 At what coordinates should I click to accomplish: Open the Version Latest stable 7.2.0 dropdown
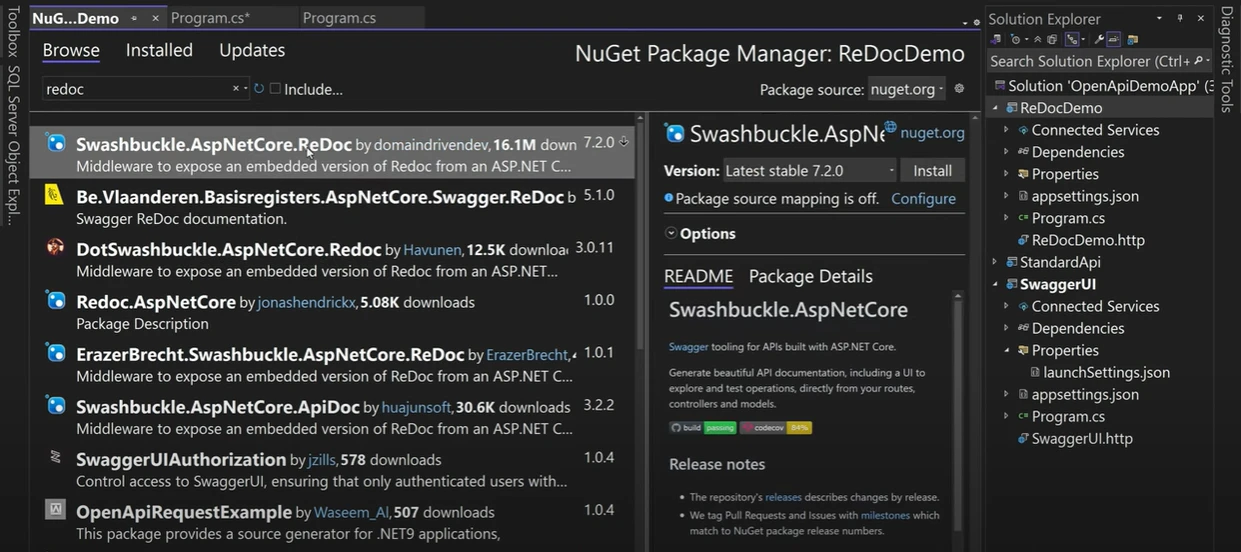[809, 170]
